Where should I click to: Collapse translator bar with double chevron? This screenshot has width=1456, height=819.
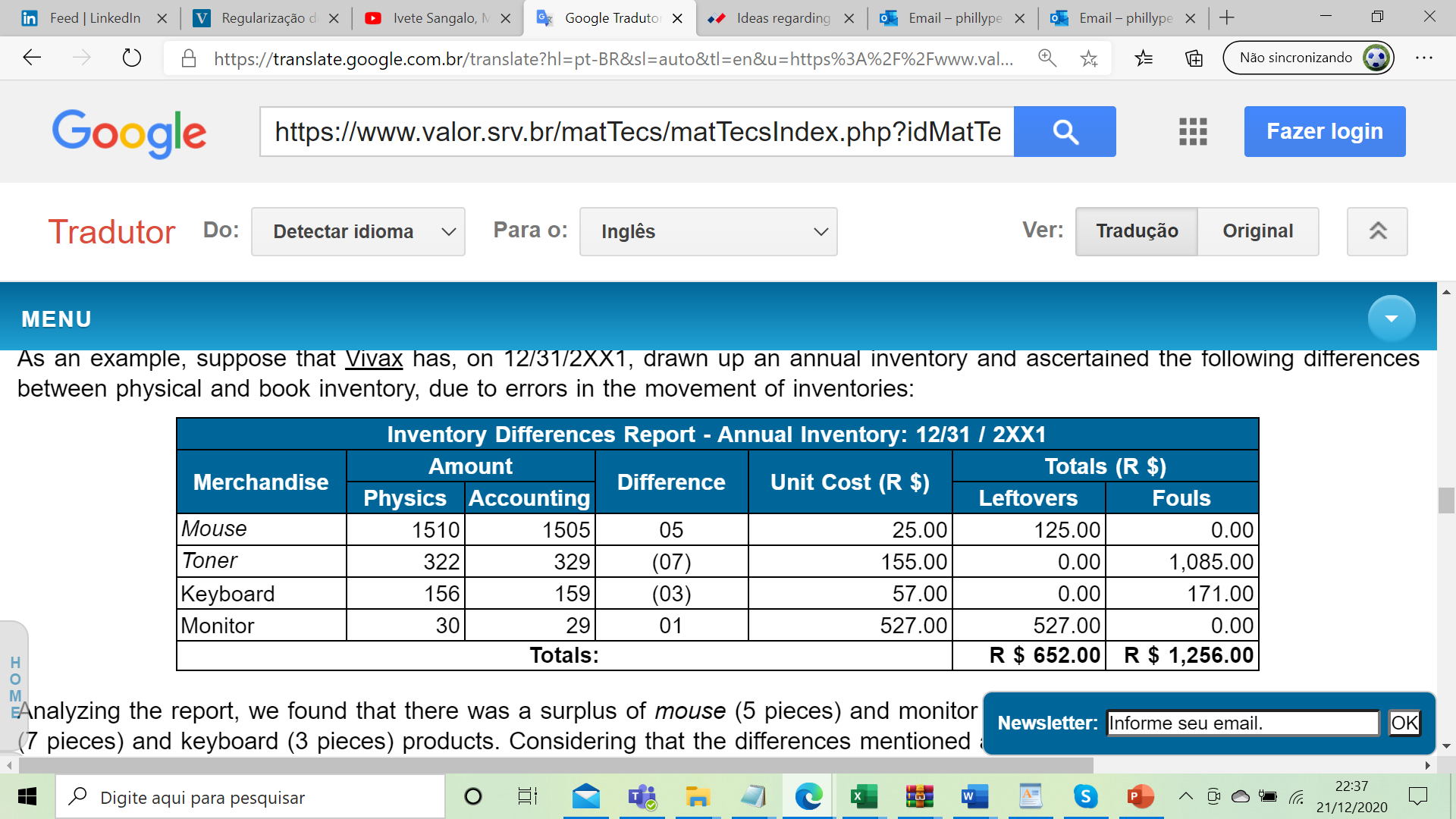click(1377, 231)
